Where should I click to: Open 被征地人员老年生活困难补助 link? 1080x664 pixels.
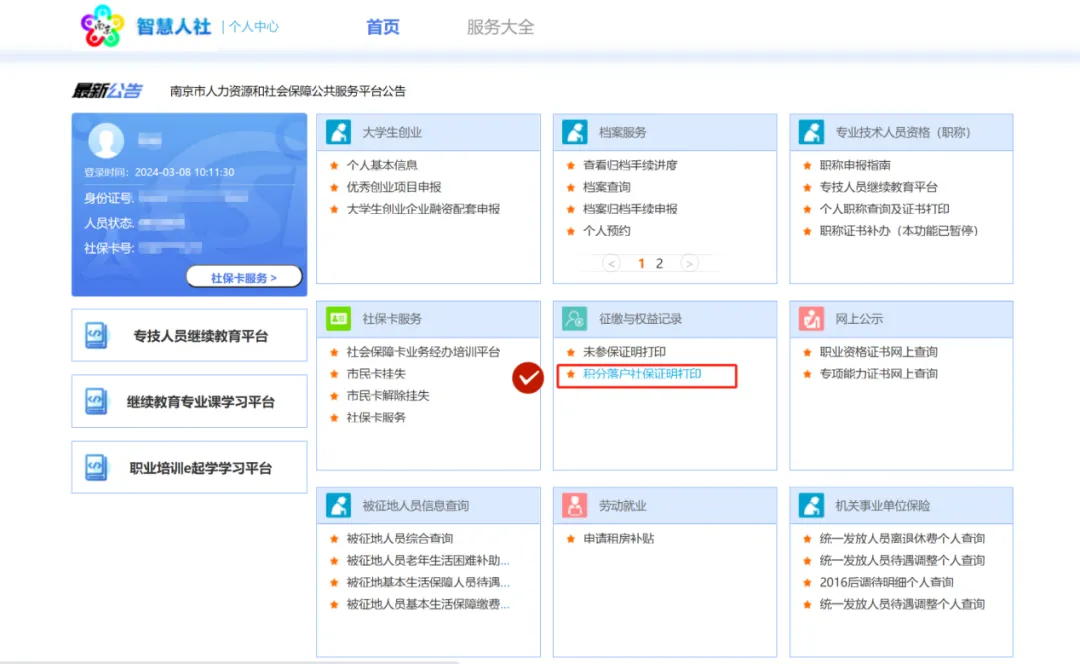coord(428,561)
